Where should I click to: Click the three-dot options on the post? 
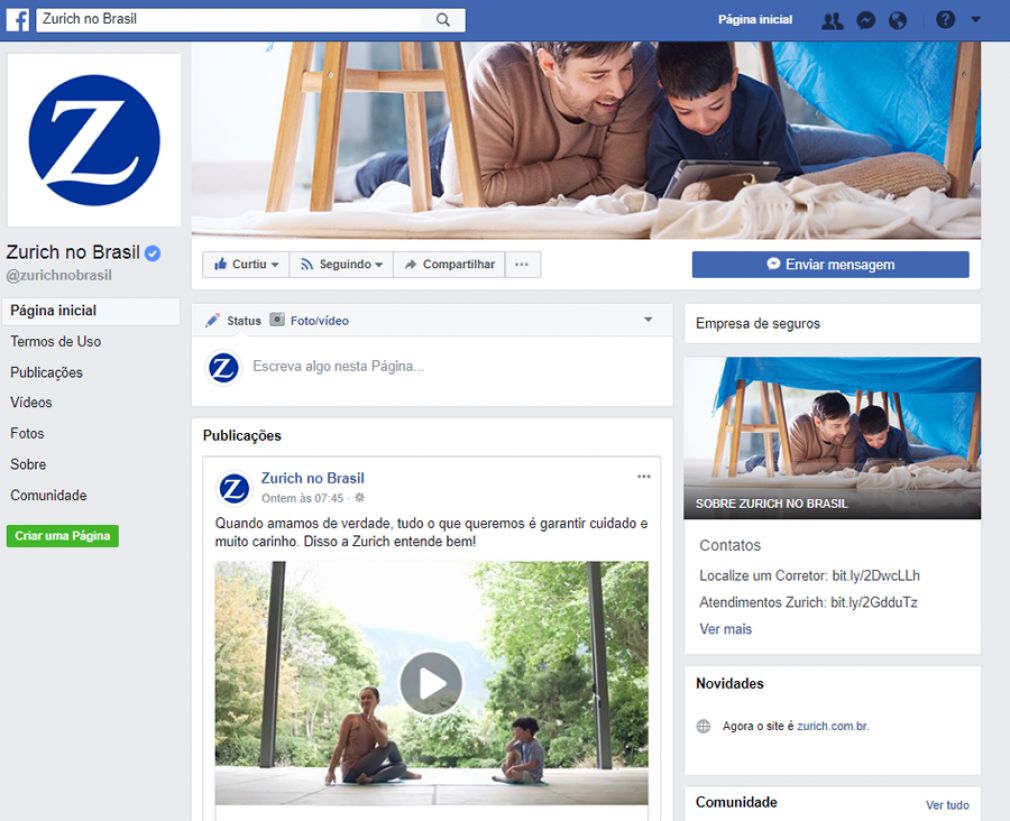point(643,477)
